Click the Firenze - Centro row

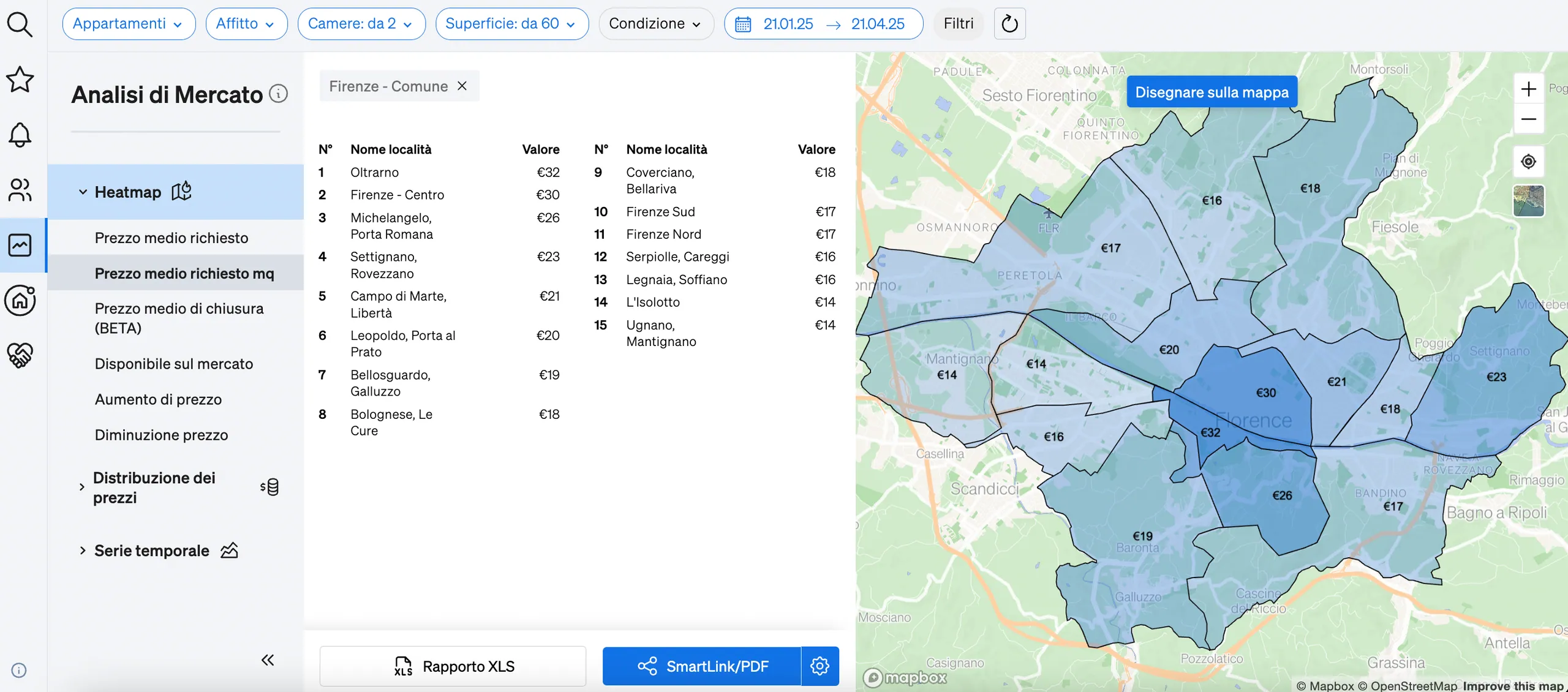(x=439, y=195)
